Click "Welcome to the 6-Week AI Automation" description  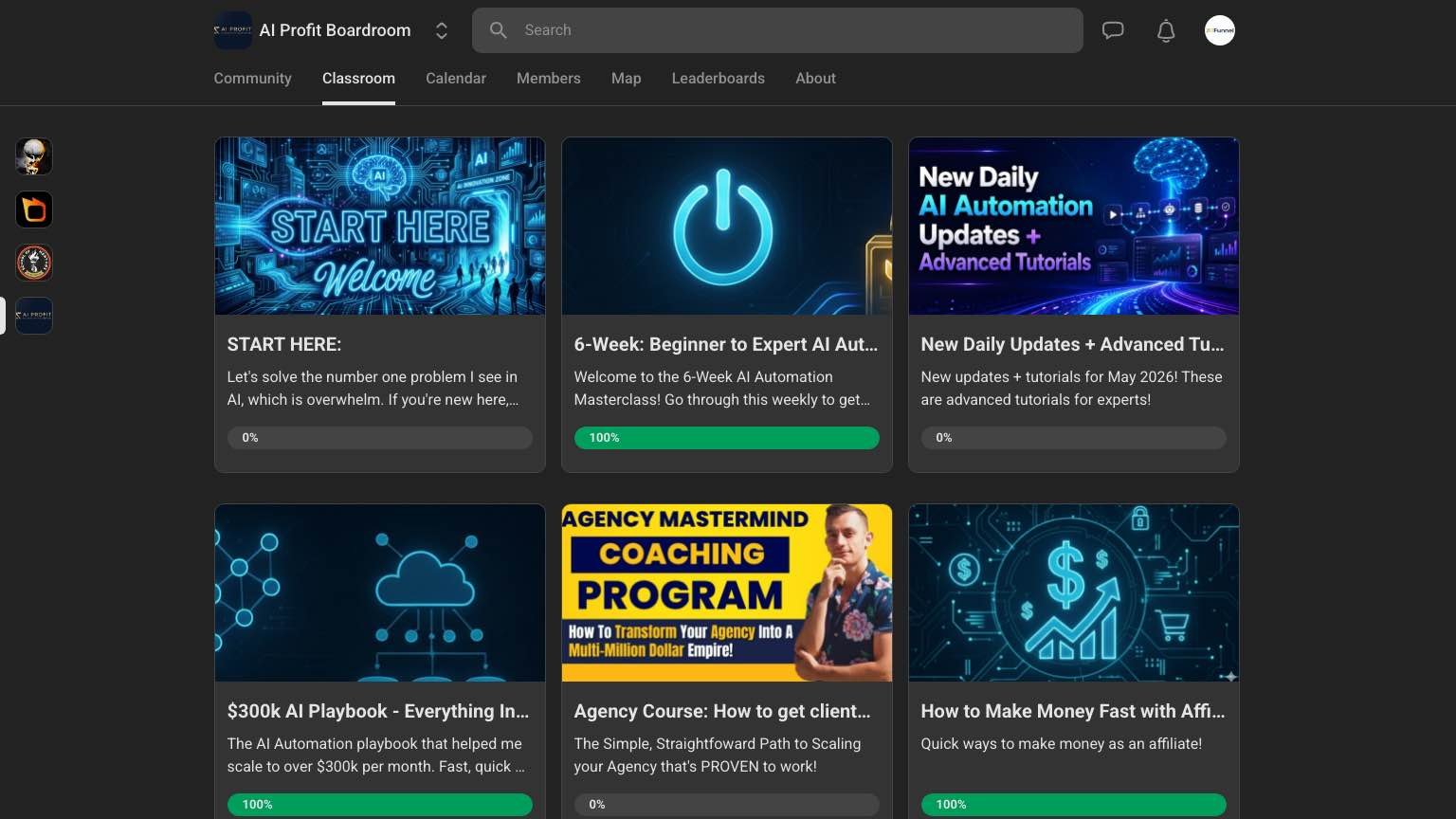(722, 389)
